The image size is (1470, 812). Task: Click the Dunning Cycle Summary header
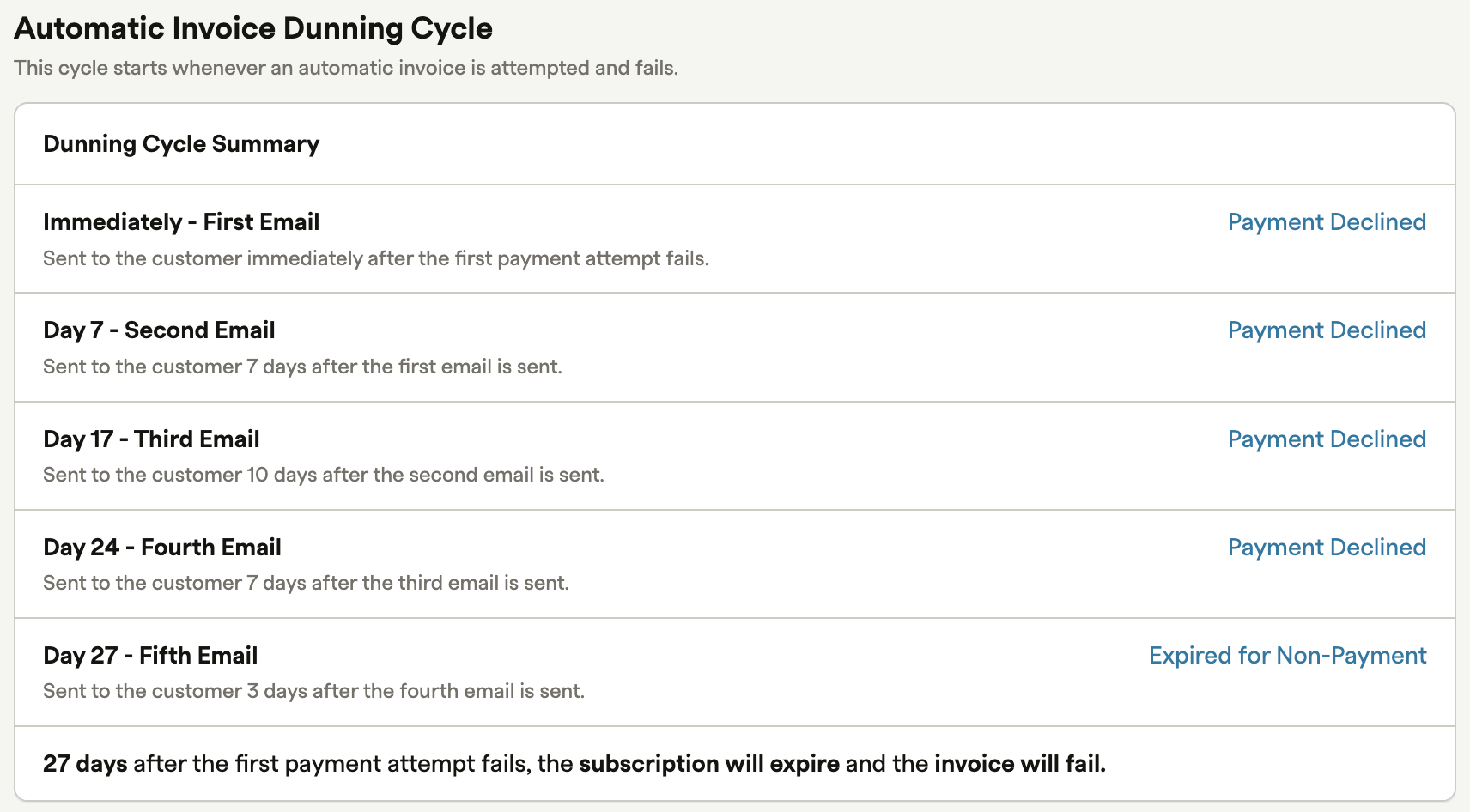click(x=181, y=144)
